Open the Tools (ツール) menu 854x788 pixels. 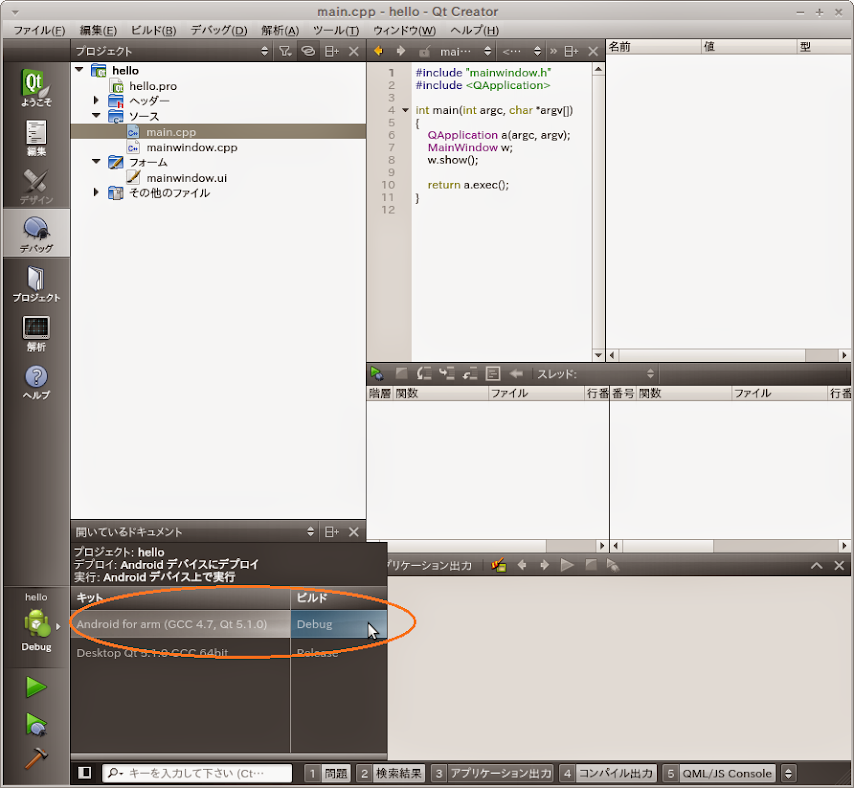[x=336, y=30]
